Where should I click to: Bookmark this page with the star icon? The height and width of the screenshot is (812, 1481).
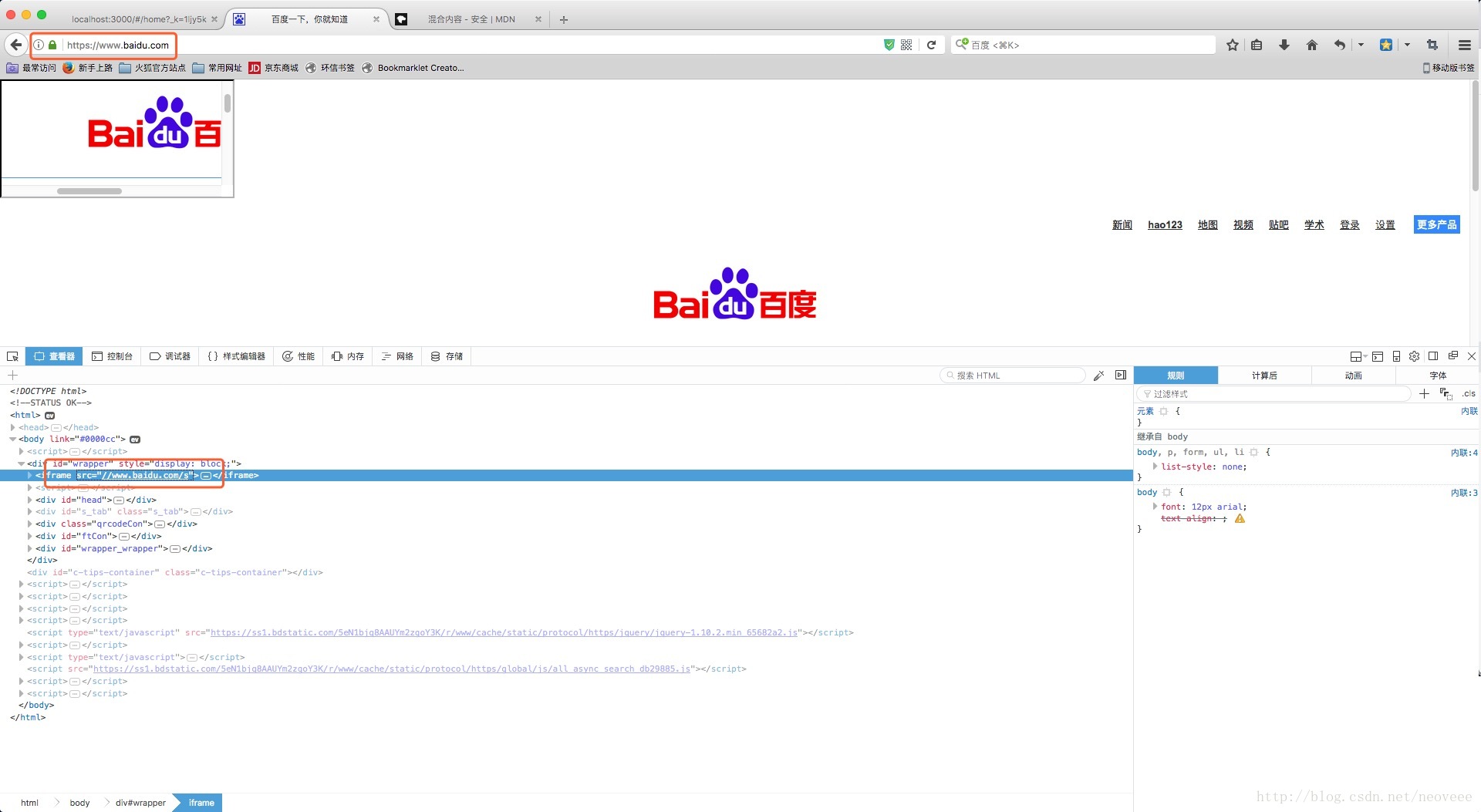coord(1233,45)
